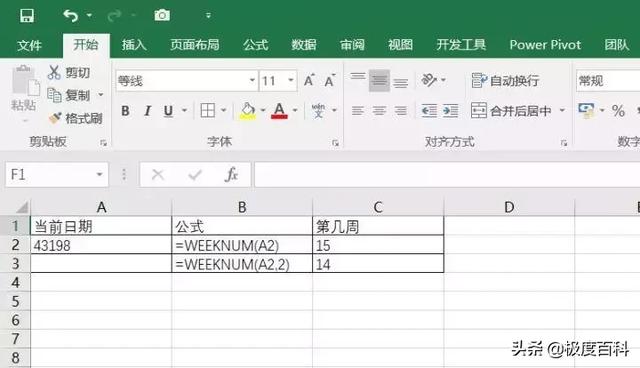Screen dimensions: 640x368
Task: Open the font color dropdown arrow
Action: pyautogui.click(x=295, y=111)
